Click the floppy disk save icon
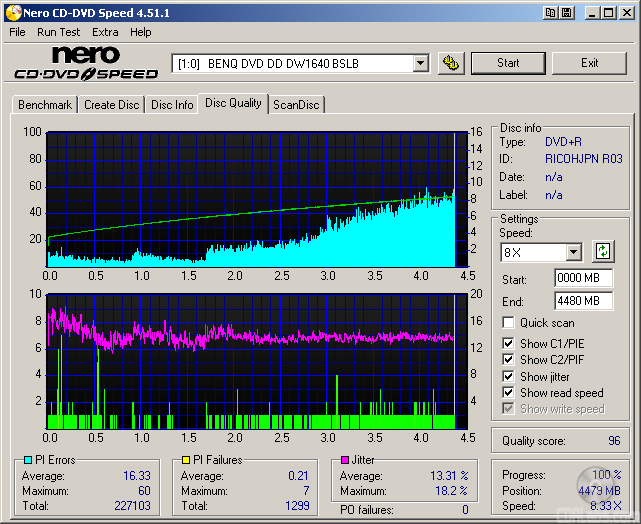 pos(569,12)
